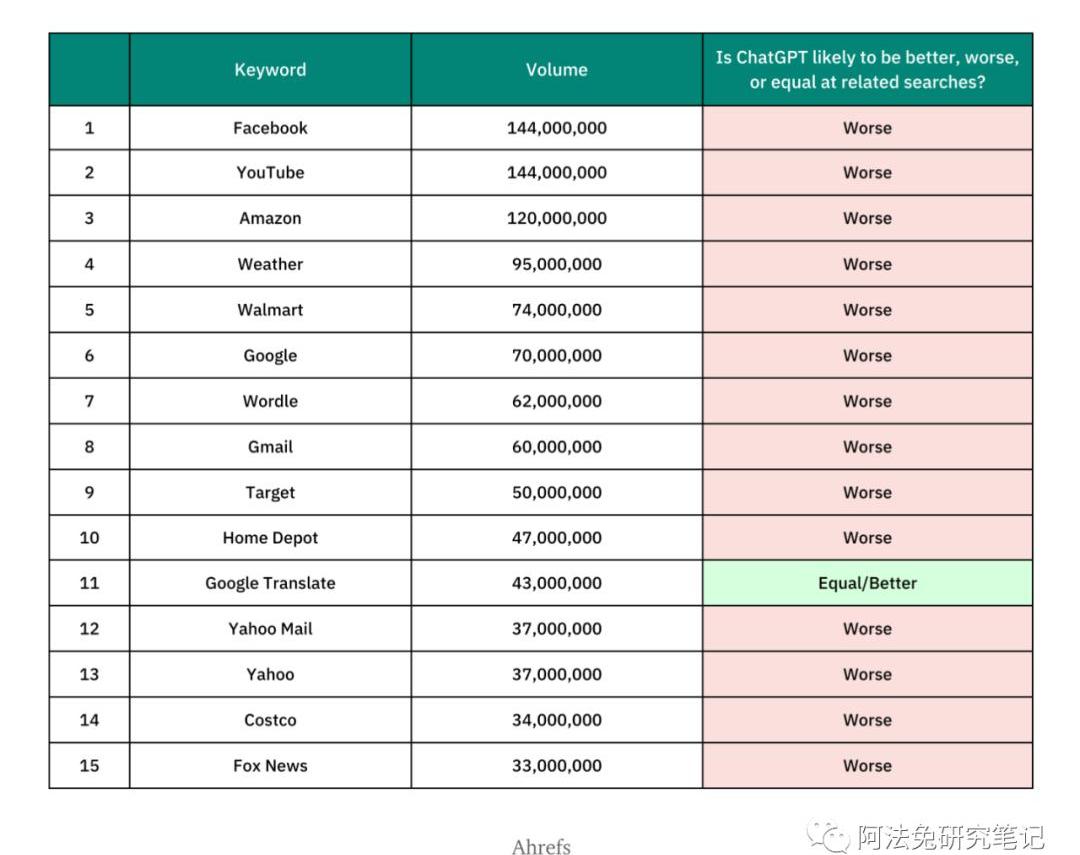The width and height of the screenshot is (1080, 855).
Task: Select the Facebook keyword cell
Action: pos(270,128)
